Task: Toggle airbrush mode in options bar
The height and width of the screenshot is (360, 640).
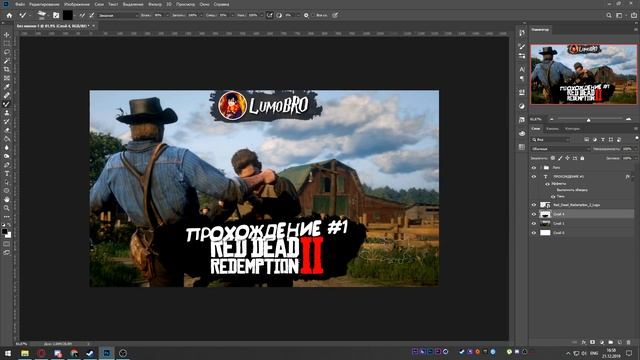Action: pyautogui.click(x=269, y=15)
